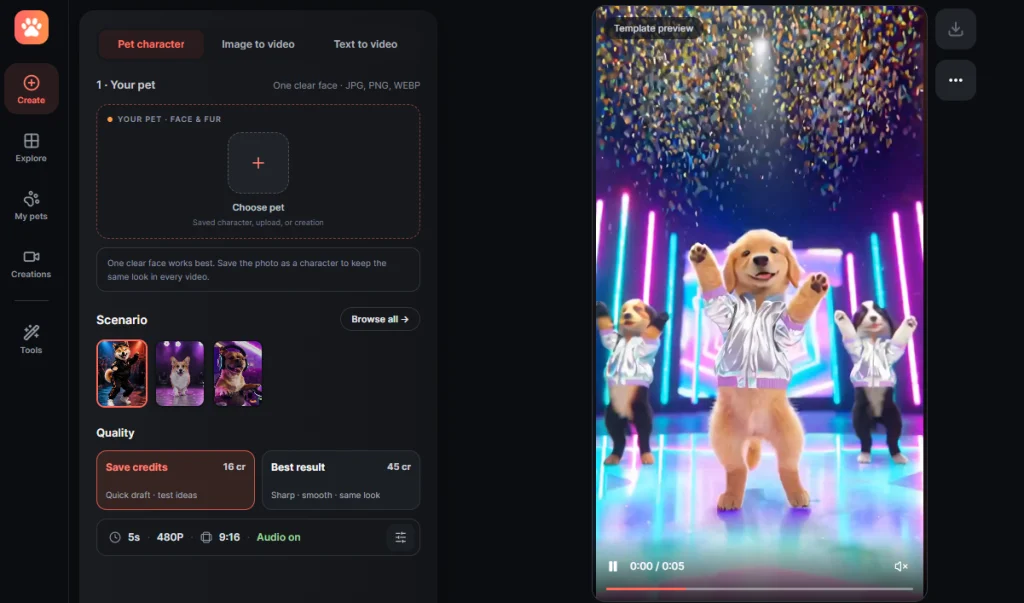The height and width of the screenshot is (603, 1024).
Task: Click the 'One clear face · JPG, PNG, WEBP' text
Action: [346, 86]
